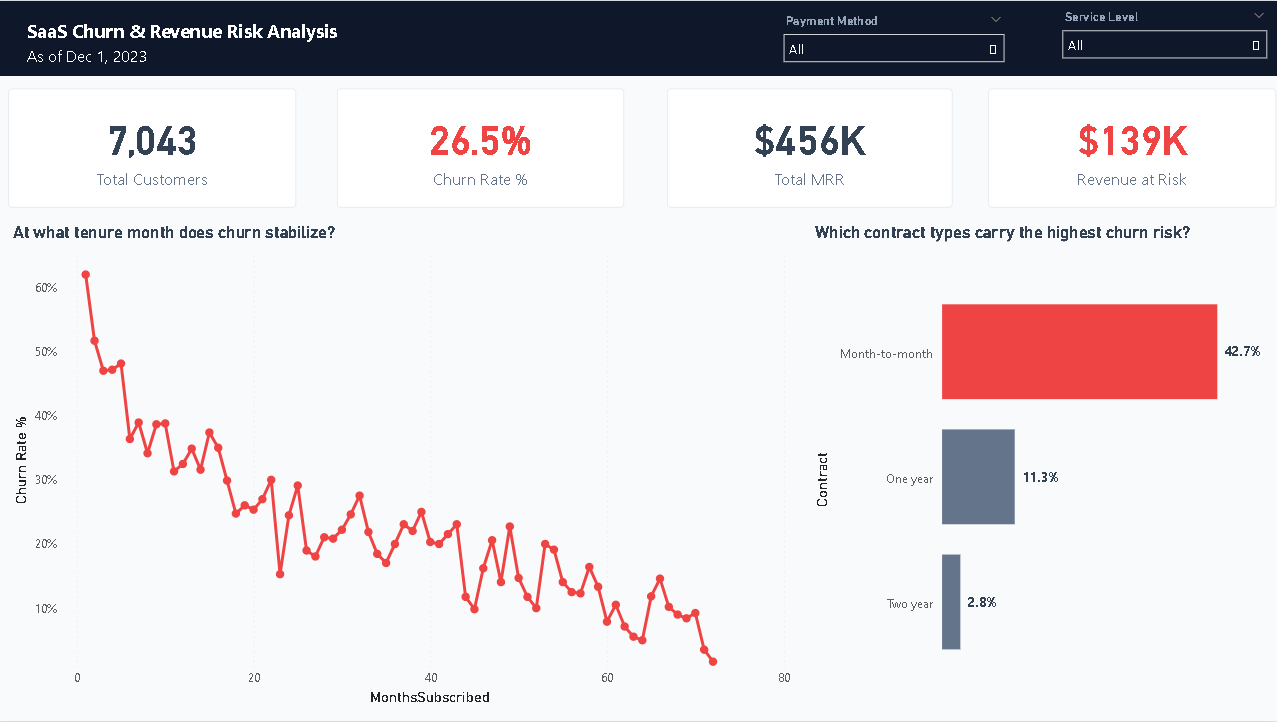The width and height of the screenshot is (1277, 722).
Task: Click the $456K Total MRR value
Action: pos(810,142)
